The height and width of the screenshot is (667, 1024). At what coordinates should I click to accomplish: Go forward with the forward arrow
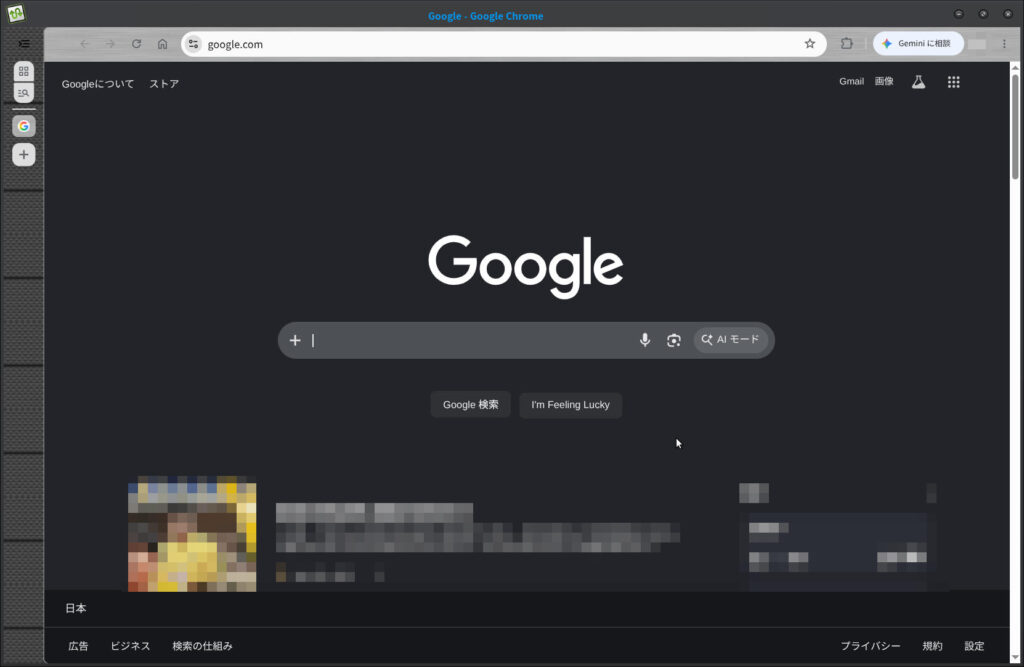coord(110,44)
